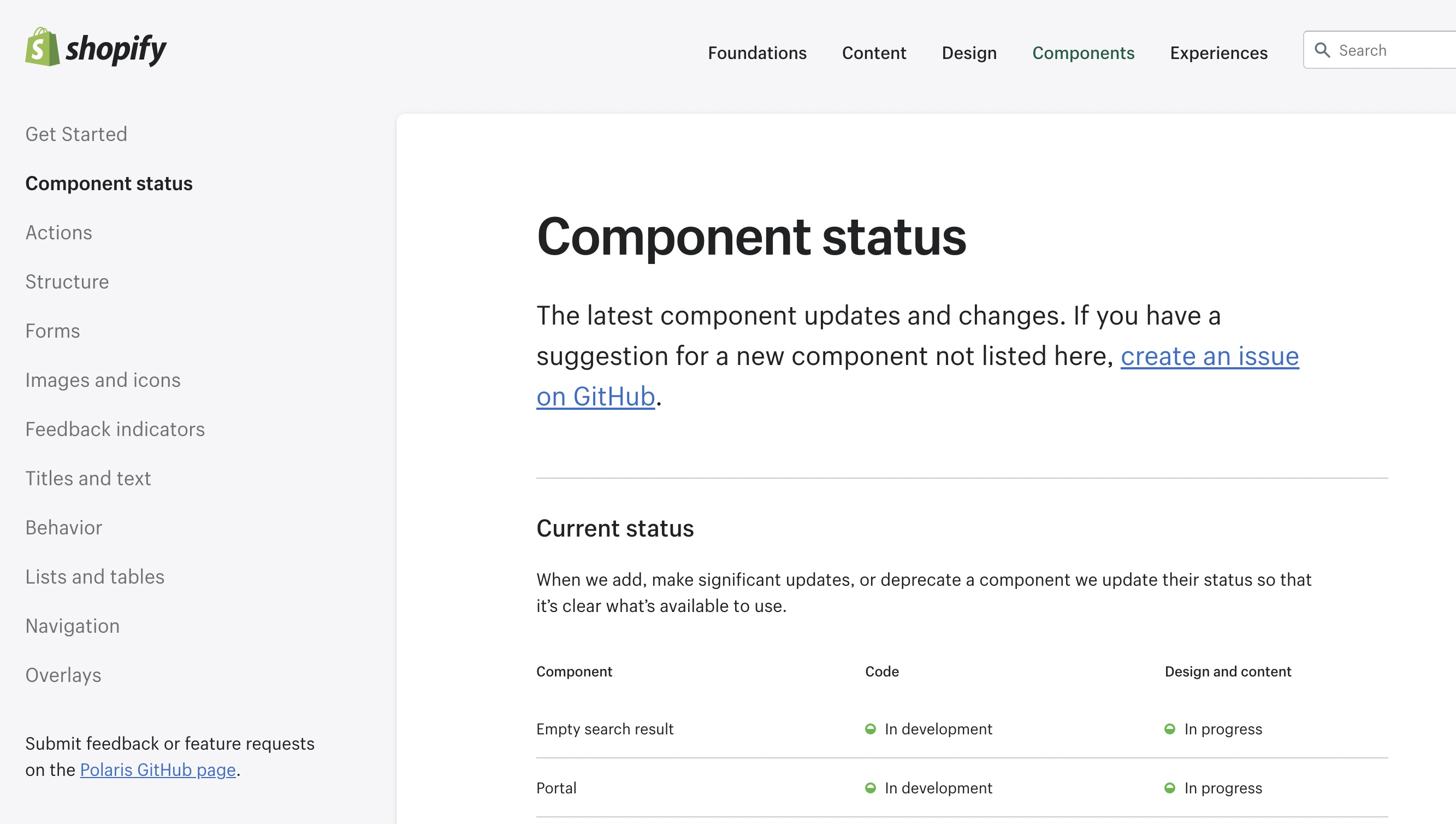Open Overlays in the sidebar
Screen dimensions: 1456x824
point(63,675)
